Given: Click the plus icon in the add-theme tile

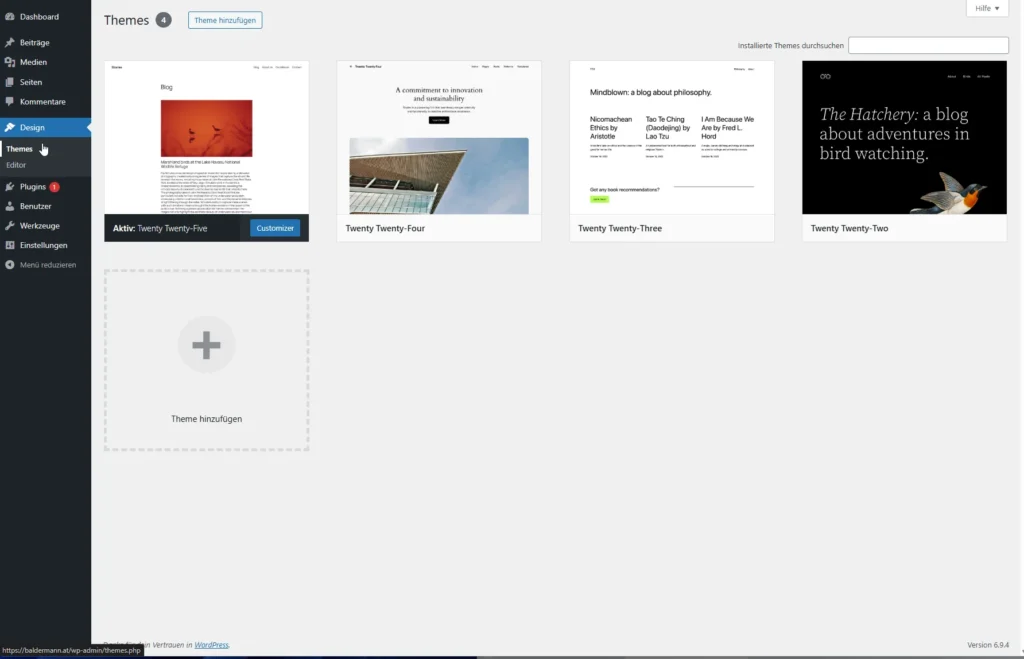Looking at the screenshot, I should point(206,345).
